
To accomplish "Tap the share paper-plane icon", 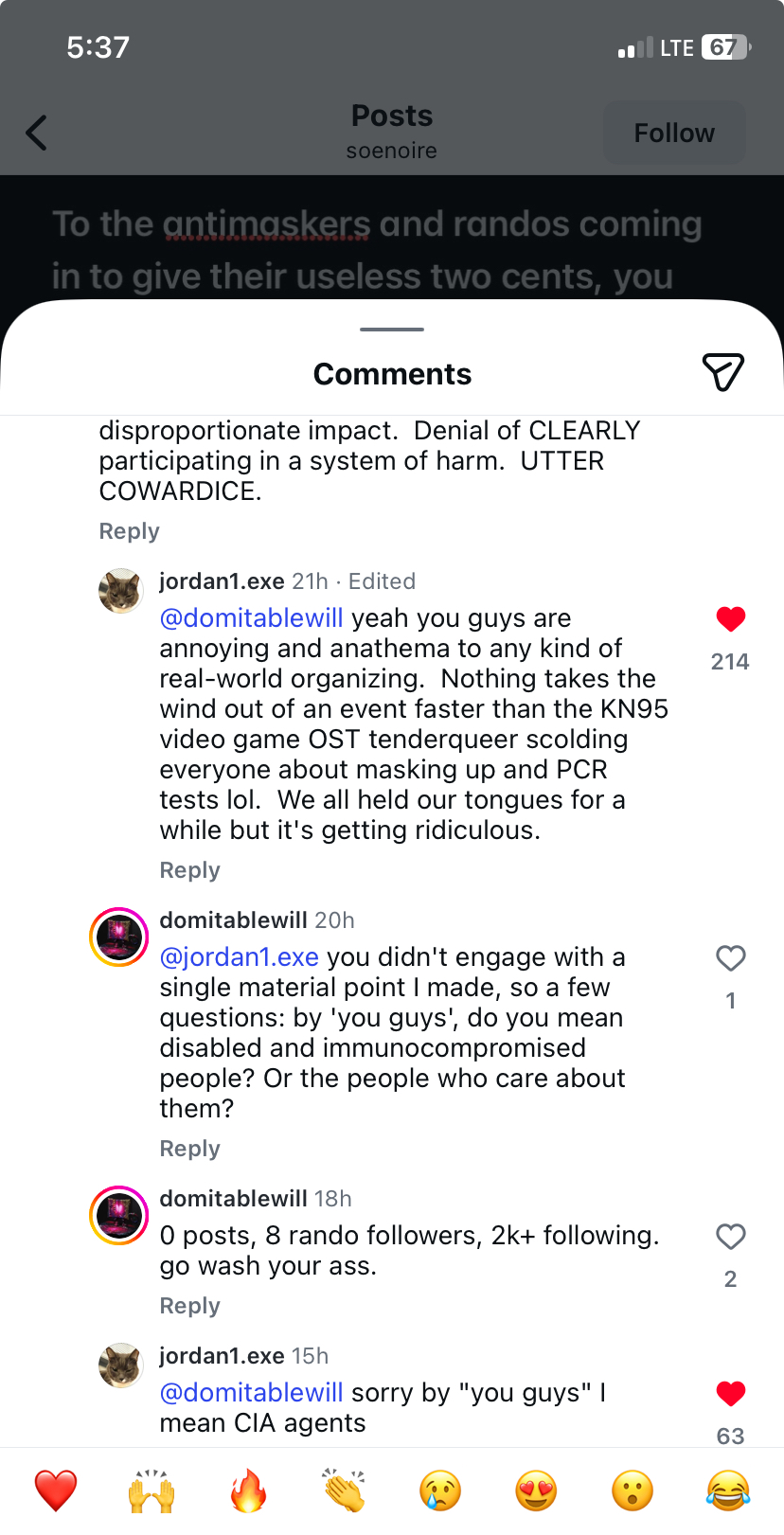I will (x=722, y=372).
